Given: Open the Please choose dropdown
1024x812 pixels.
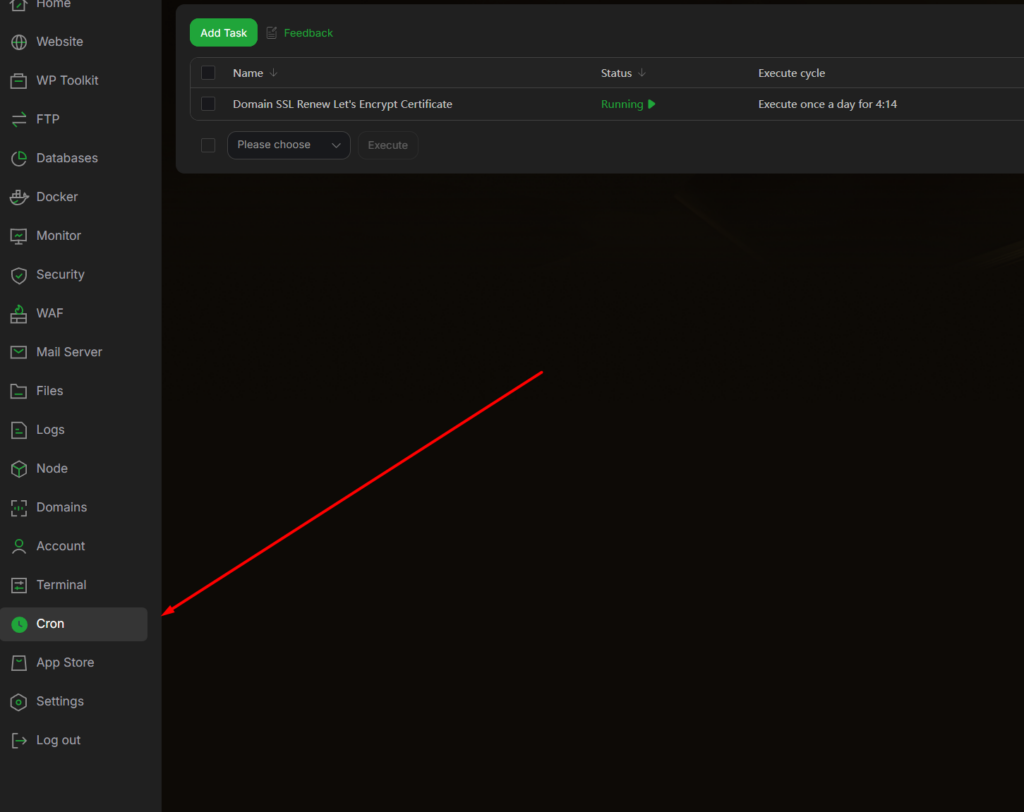Looking at the screenshot, I should (289, 145).
